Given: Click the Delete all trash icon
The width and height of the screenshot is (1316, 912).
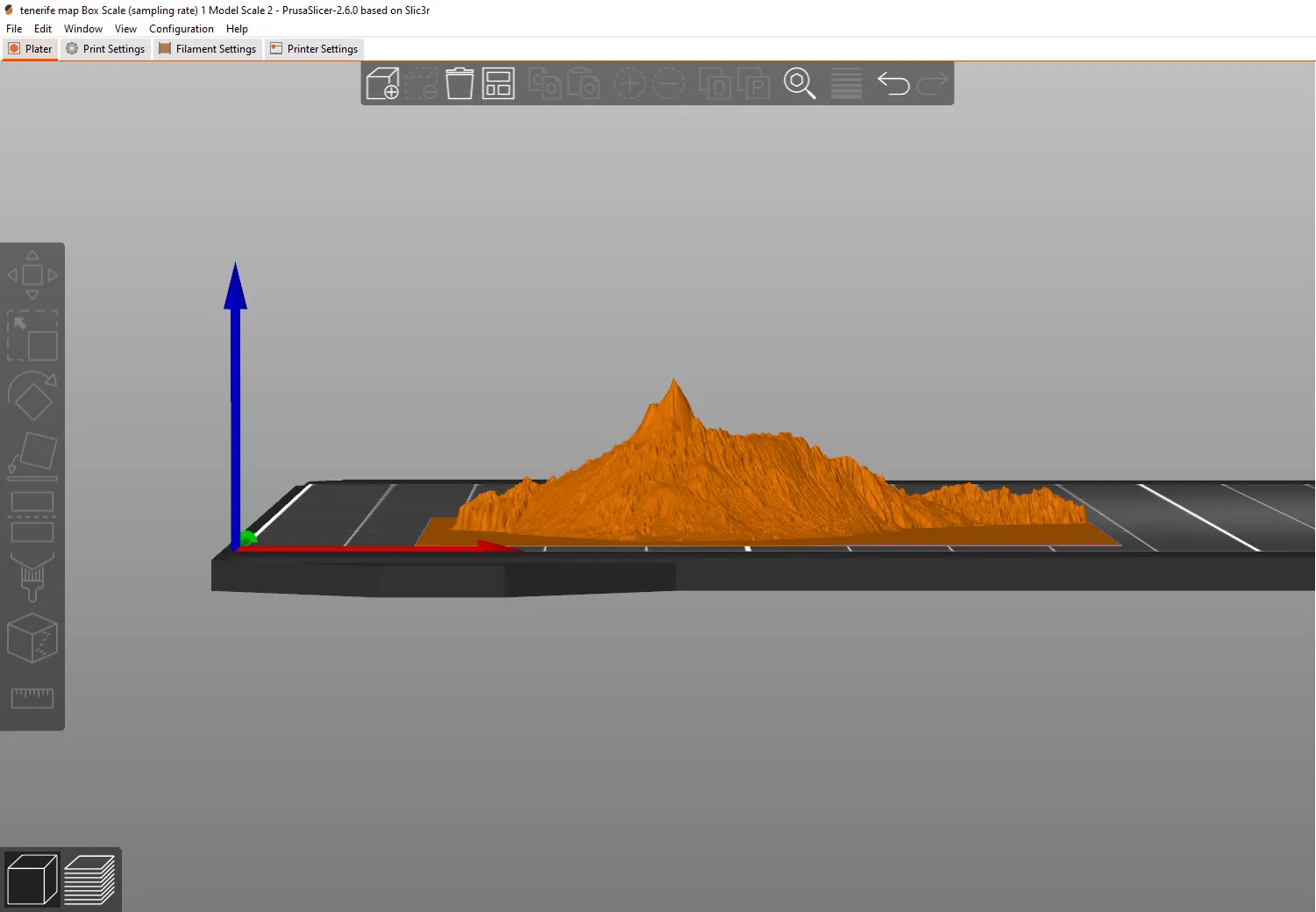Looking at the screenshot, I should (x=459, y=84).
